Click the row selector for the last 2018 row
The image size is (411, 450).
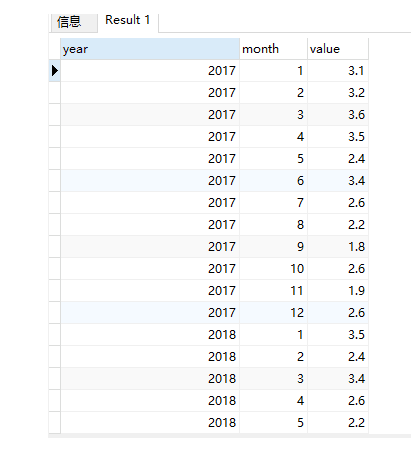tap(55, 423)
